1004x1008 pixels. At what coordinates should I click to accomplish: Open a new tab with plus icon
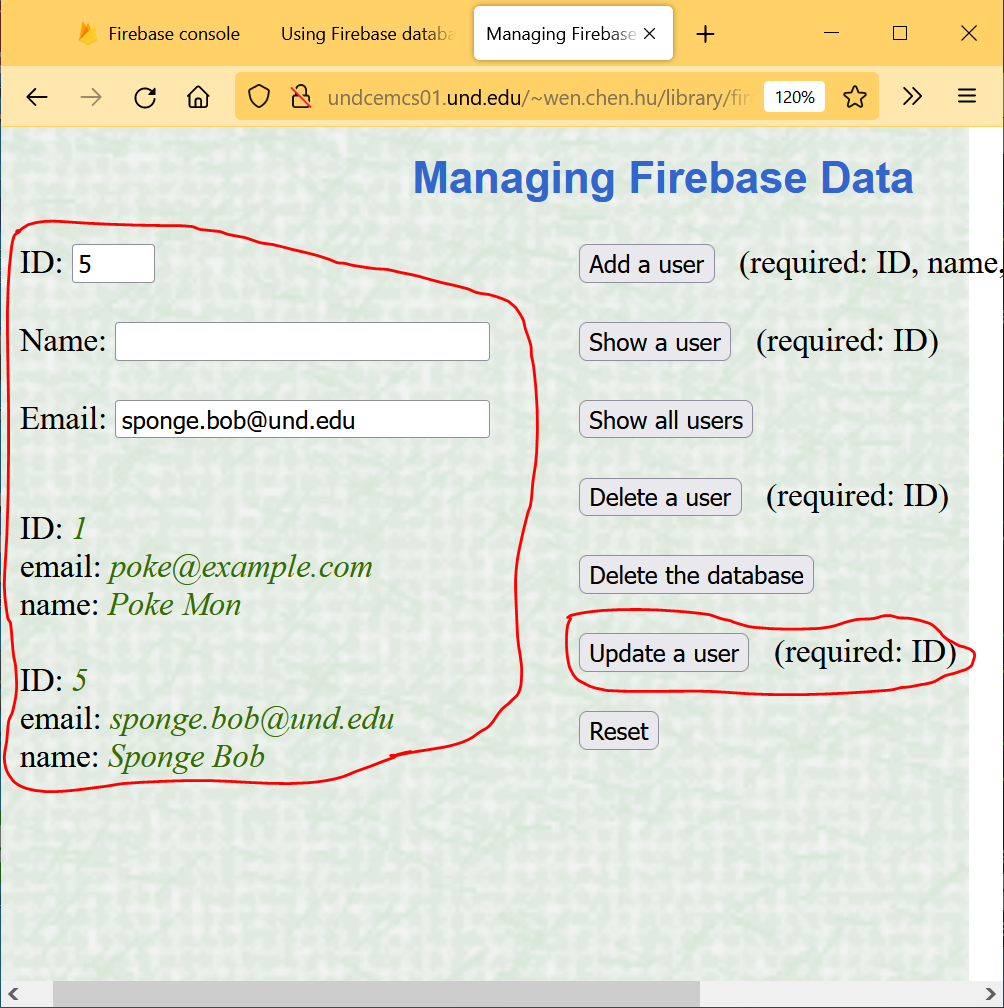pos(705,34)
